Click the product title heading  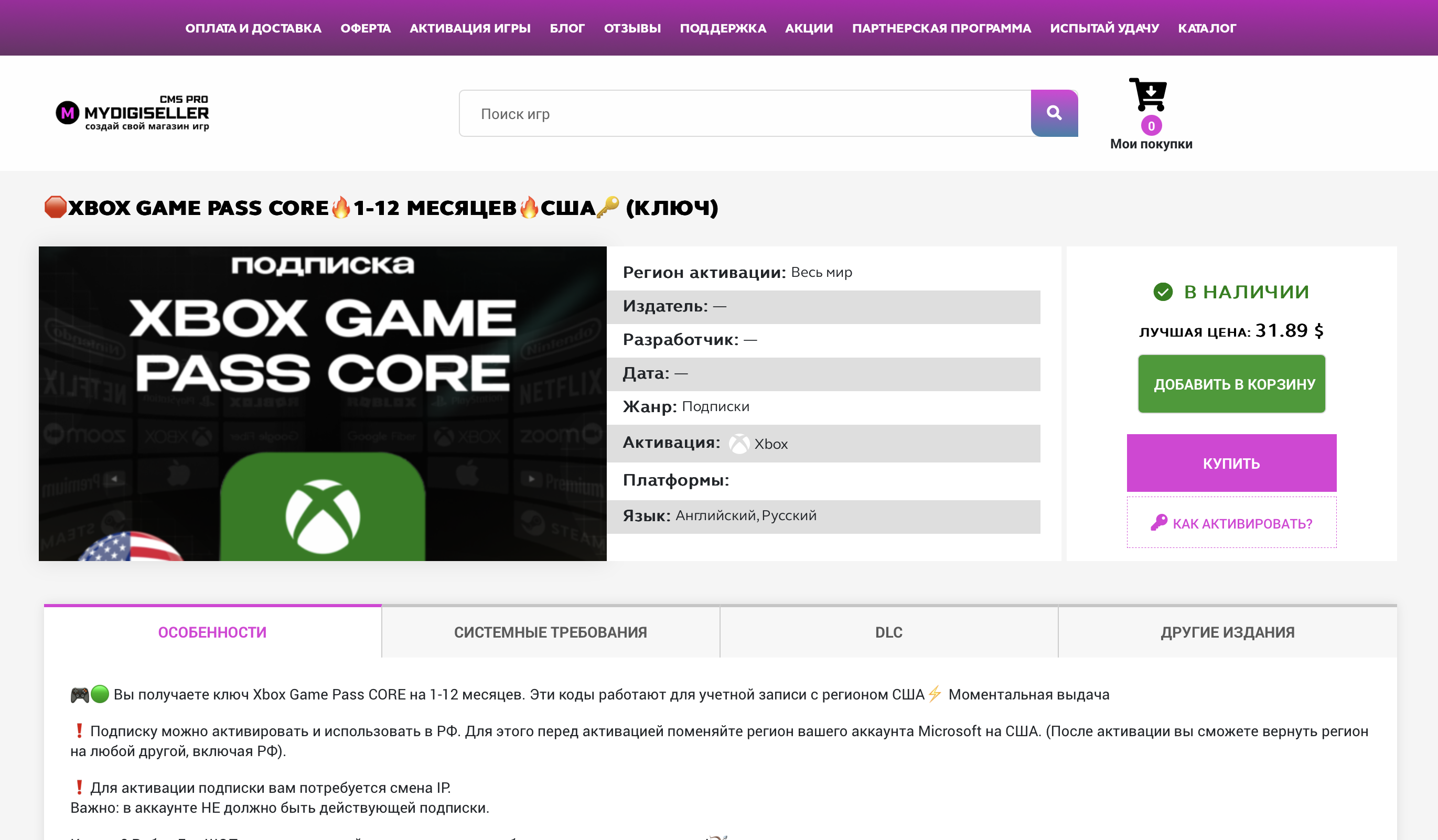[x=381, y=208]
